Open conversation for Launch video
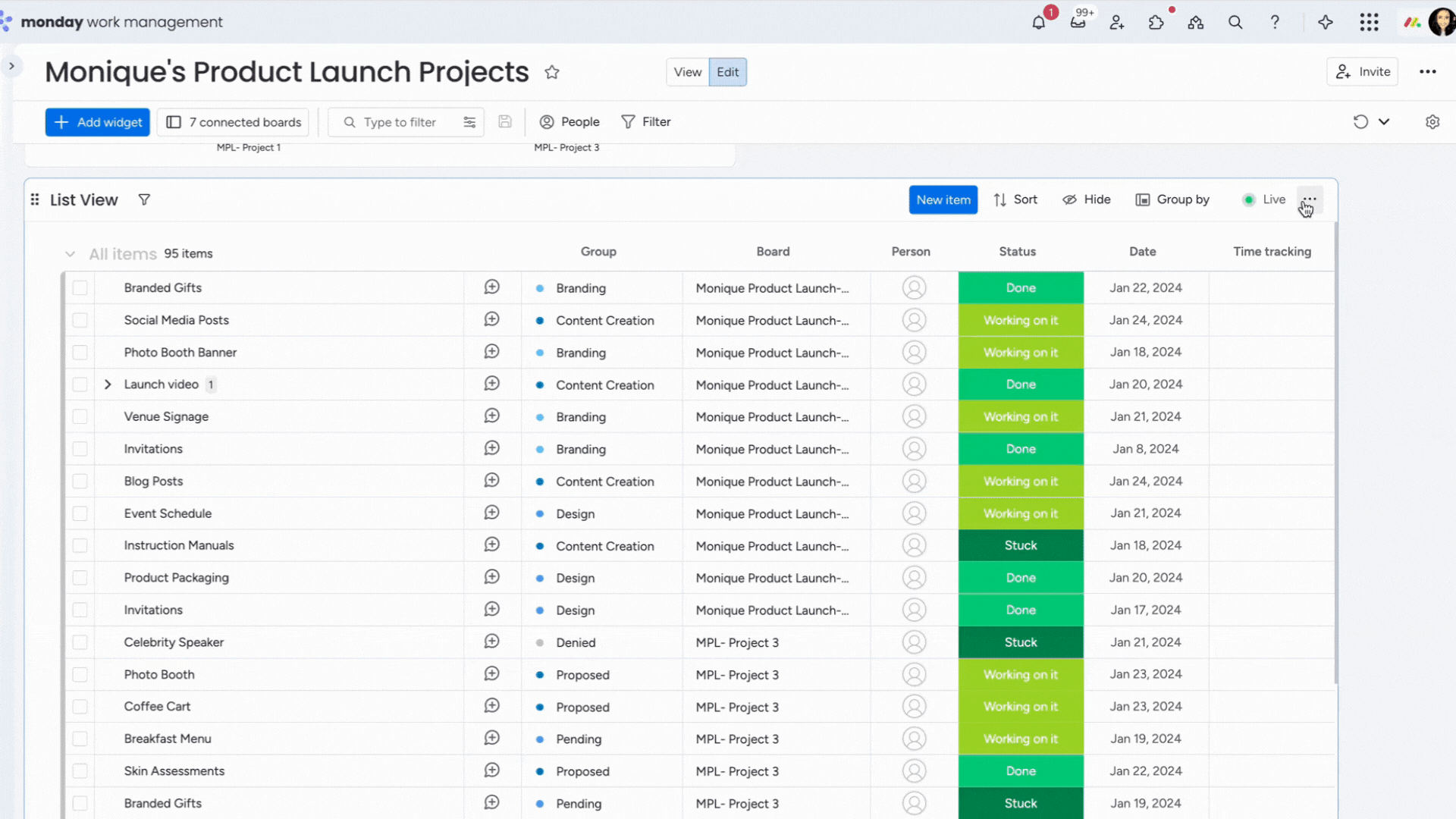Screen dimensions: 1456x819 point(492,384)
